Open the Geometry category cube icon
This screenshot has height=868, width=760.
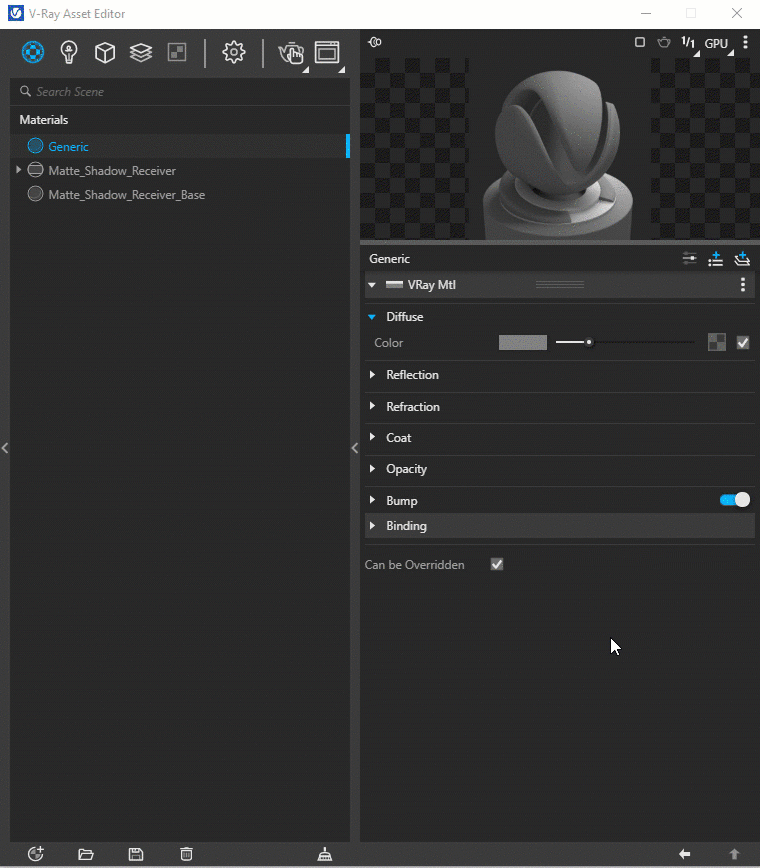click(105, 53)
